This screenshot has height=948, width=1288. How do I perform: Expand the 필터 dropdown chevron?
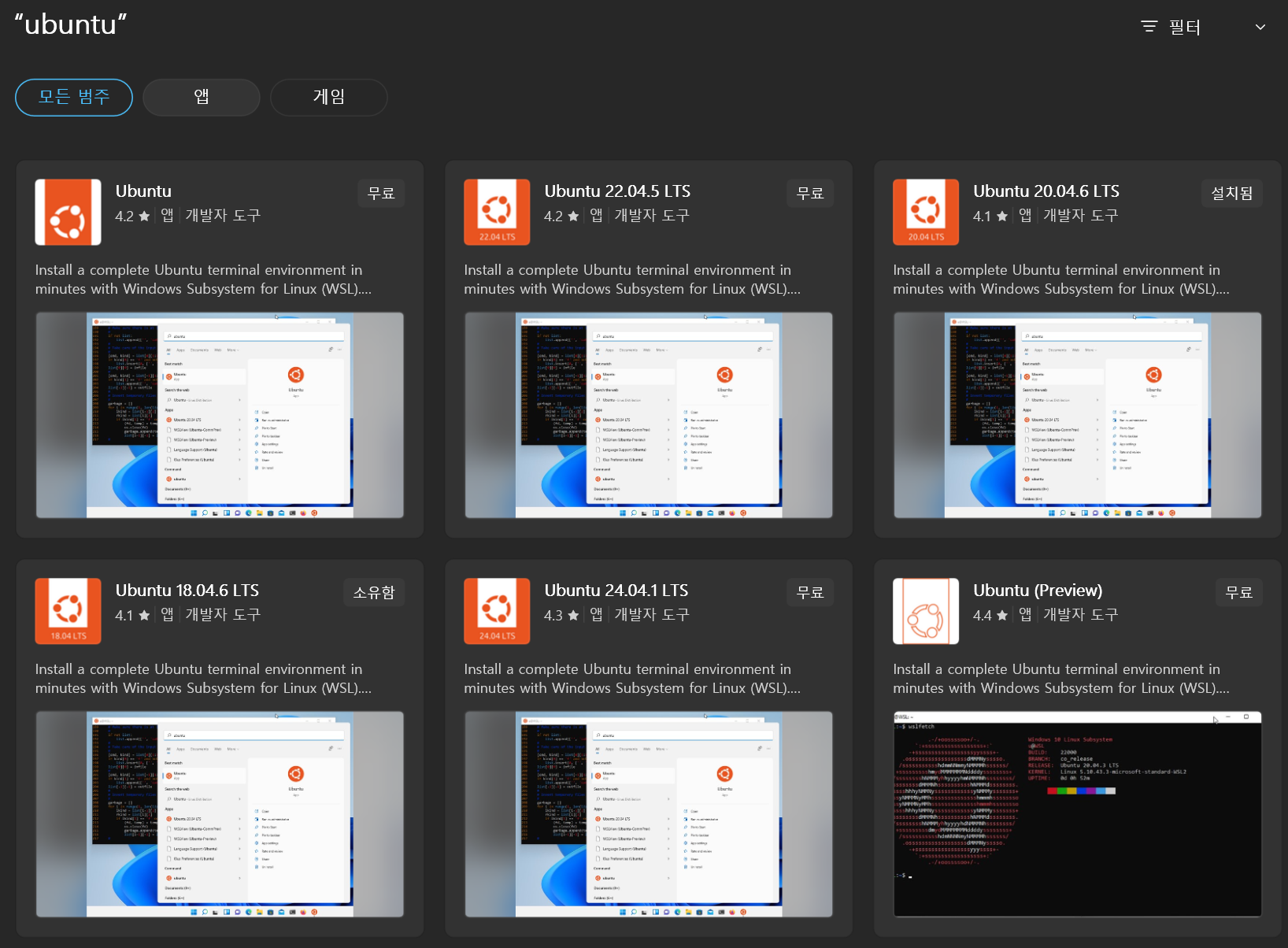coord(1260,27)
